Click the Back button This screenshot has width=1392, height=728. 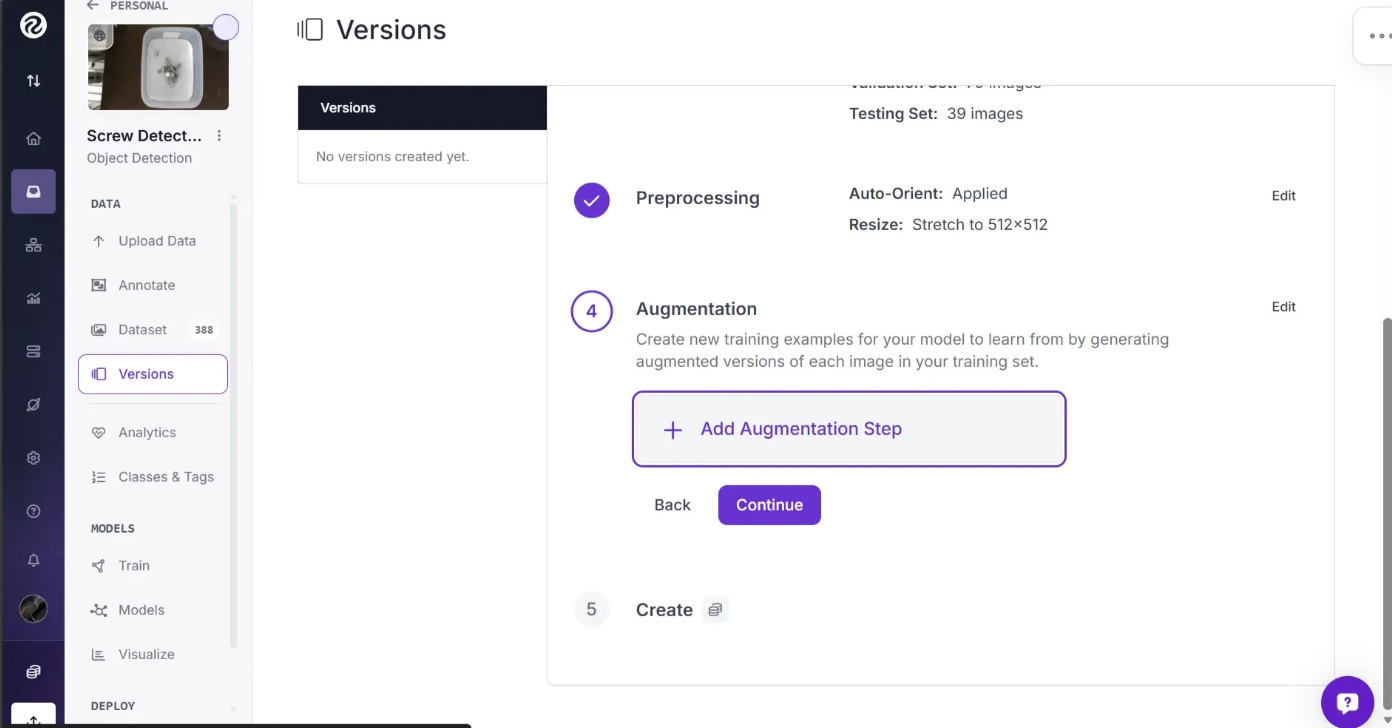click(672, 505)
